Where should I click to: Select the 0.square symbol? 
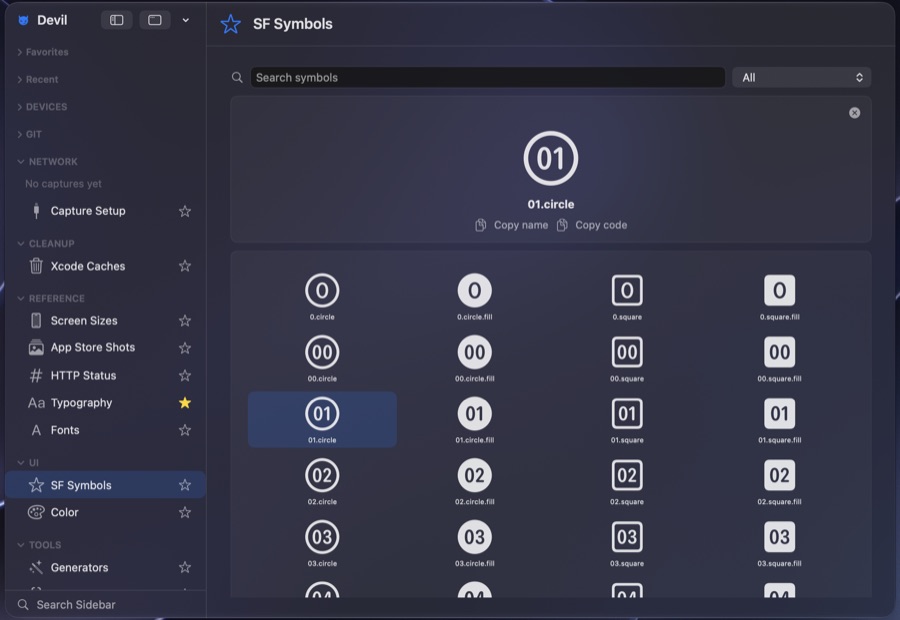627,297
